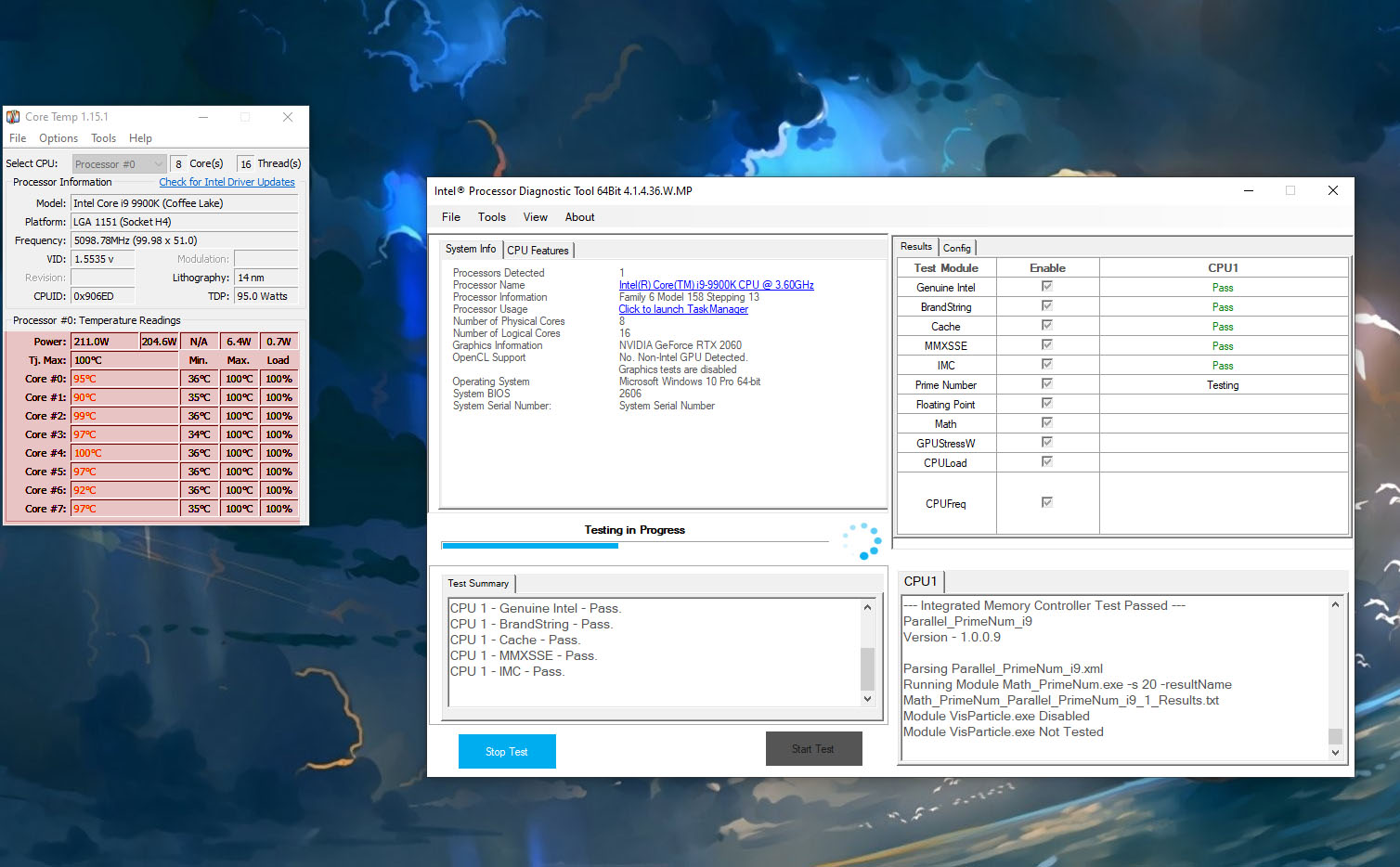Open the Diagnostic Tool About menu
This screenshot has height=867, width=1400.
[x=580, y=217]
